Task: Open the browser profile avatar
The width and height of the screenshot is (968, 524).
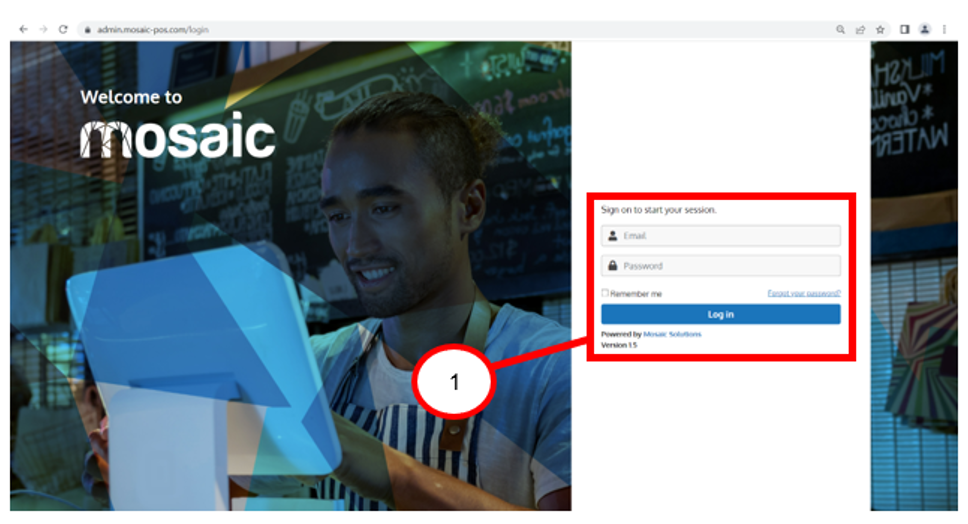Action: (x=925, y=29)
